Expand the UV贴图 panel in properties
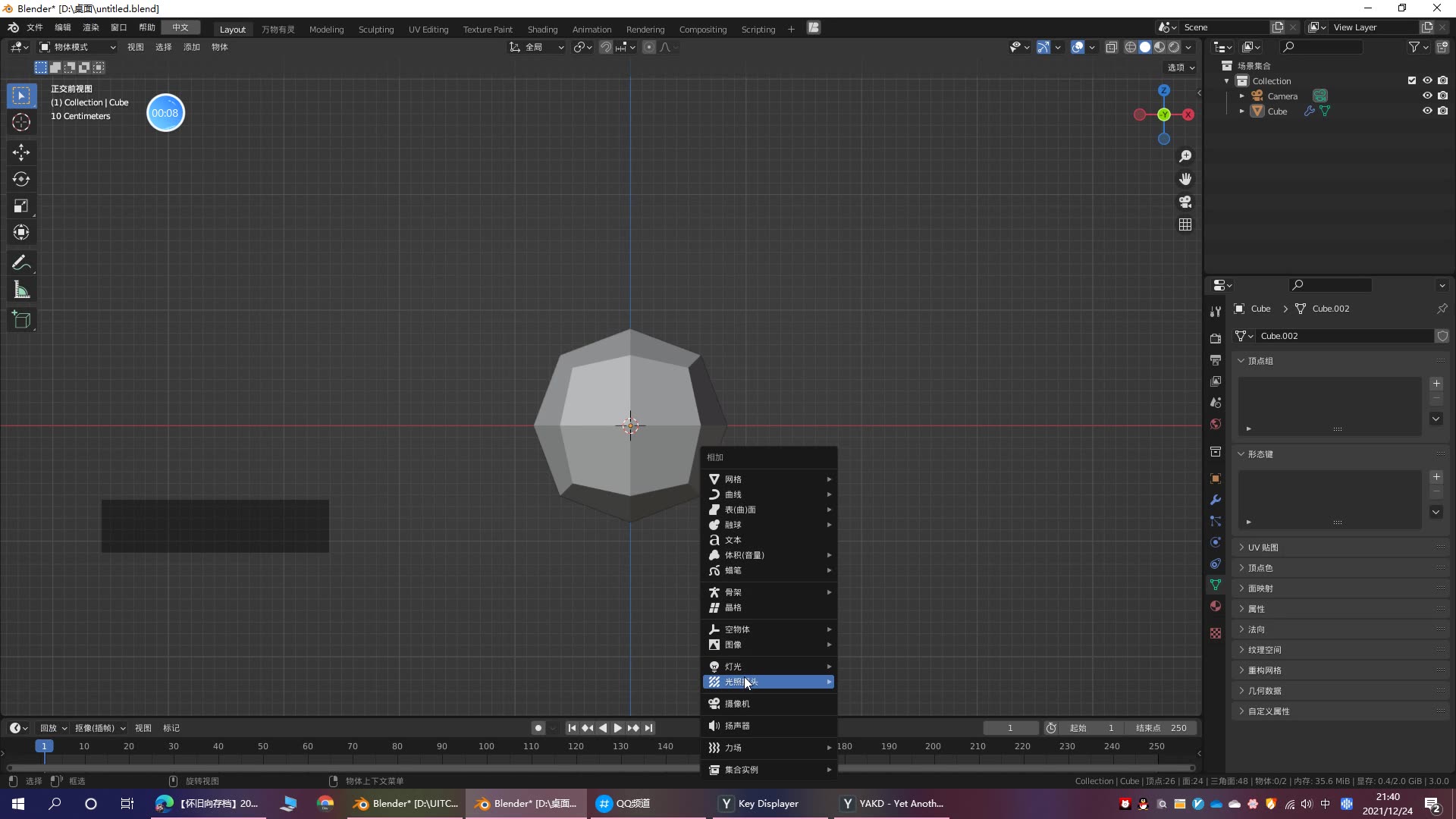Viewport: 1456px width, 819px height. [x=1261, y=547]
